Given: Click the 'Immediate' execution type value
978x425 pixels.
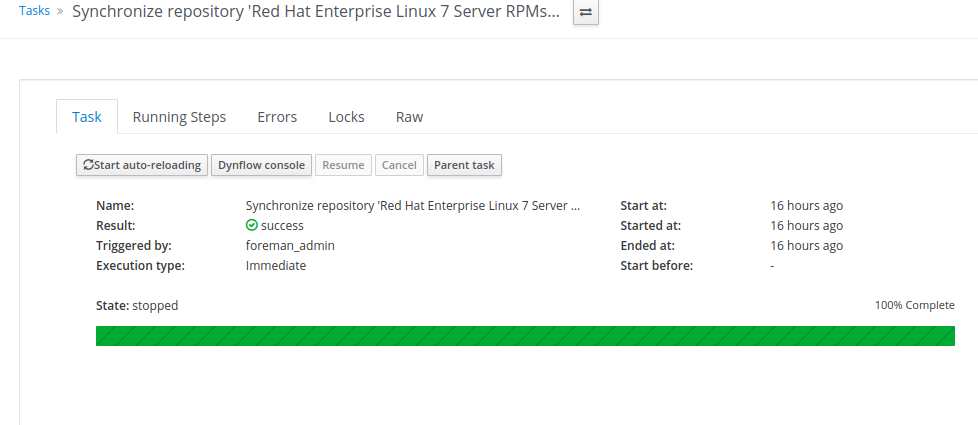Looking at the screenshot, I should [x=276, y=266].
